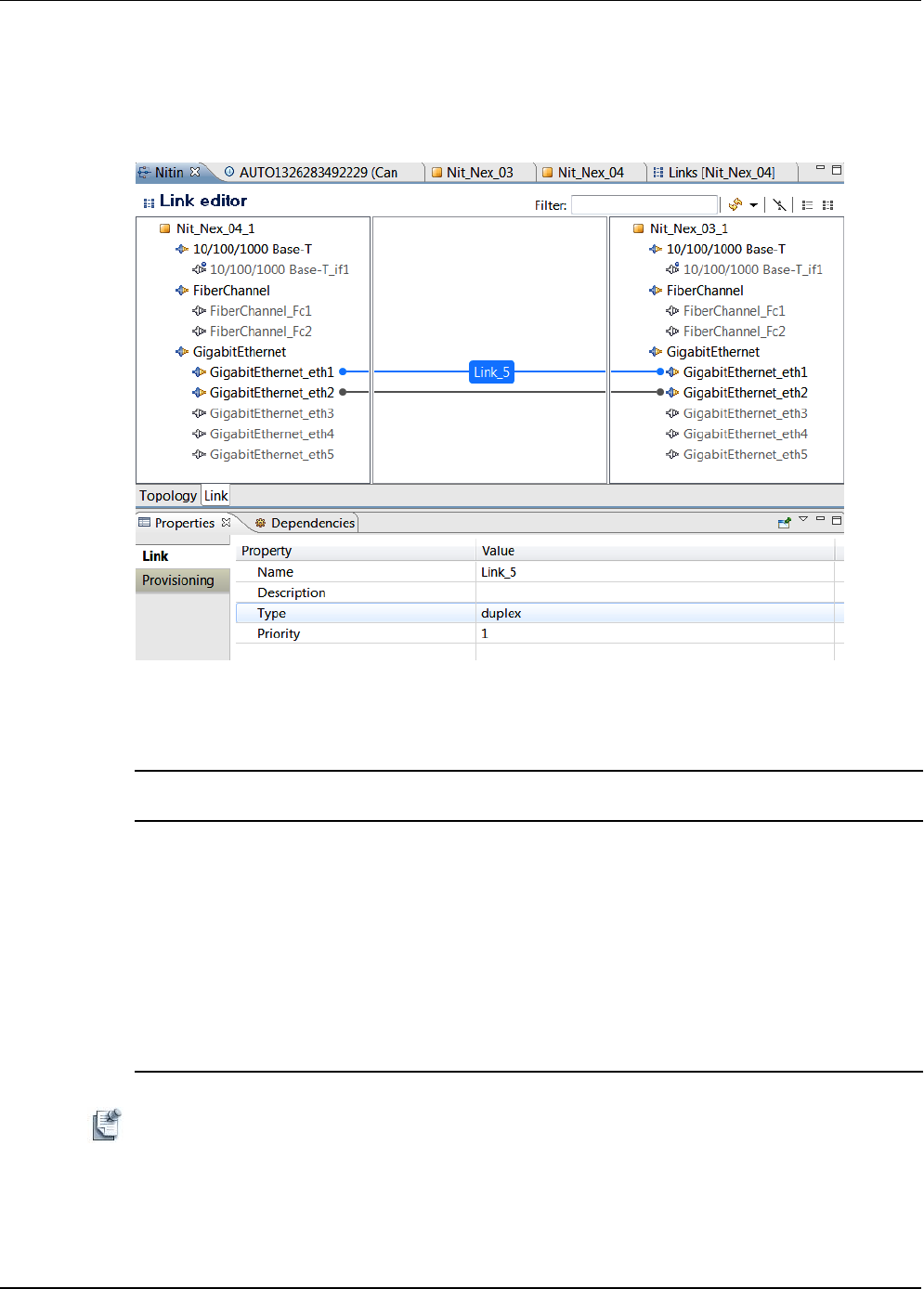Open the Properties panel view menu triangle

point(803,519)
